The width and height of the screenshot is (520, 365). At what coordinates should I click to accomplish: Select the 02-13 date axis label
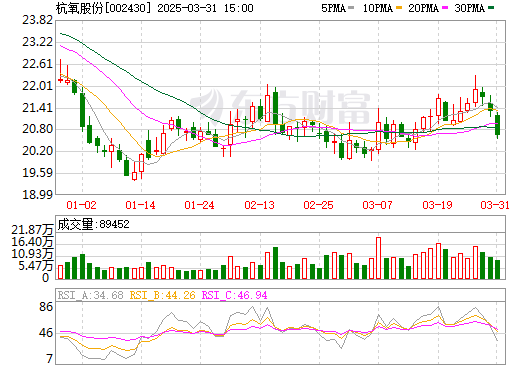click(x=259, y=205)
